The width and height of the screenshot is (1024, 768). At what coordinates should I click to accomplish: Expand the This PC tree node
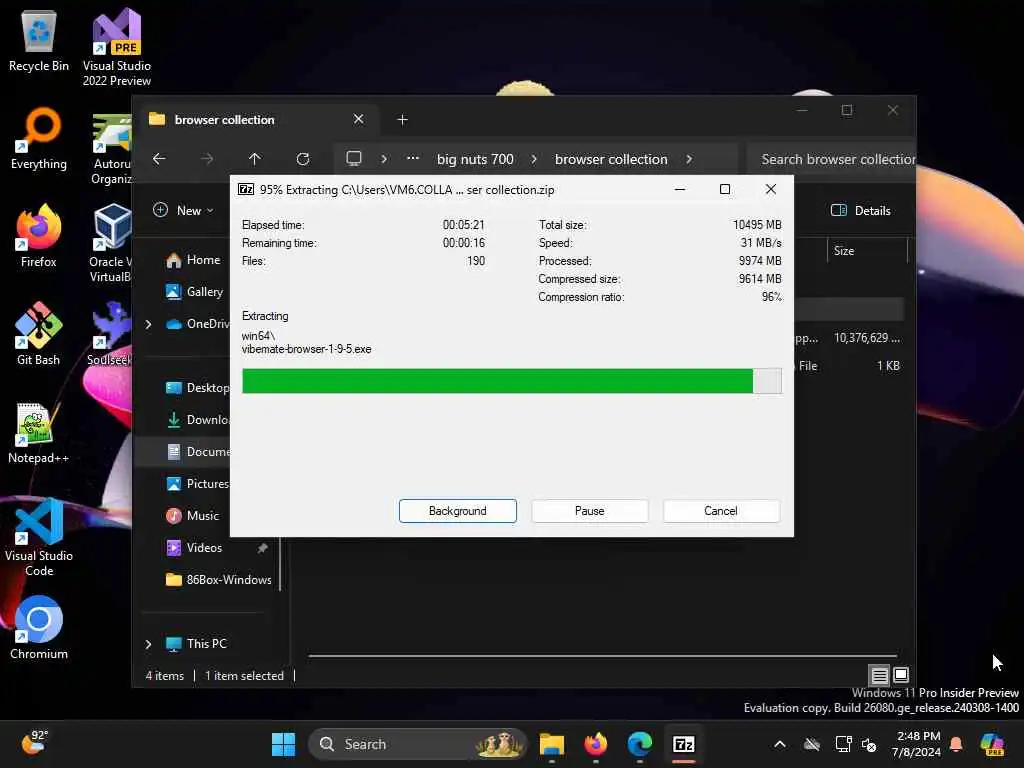point(148,644)
